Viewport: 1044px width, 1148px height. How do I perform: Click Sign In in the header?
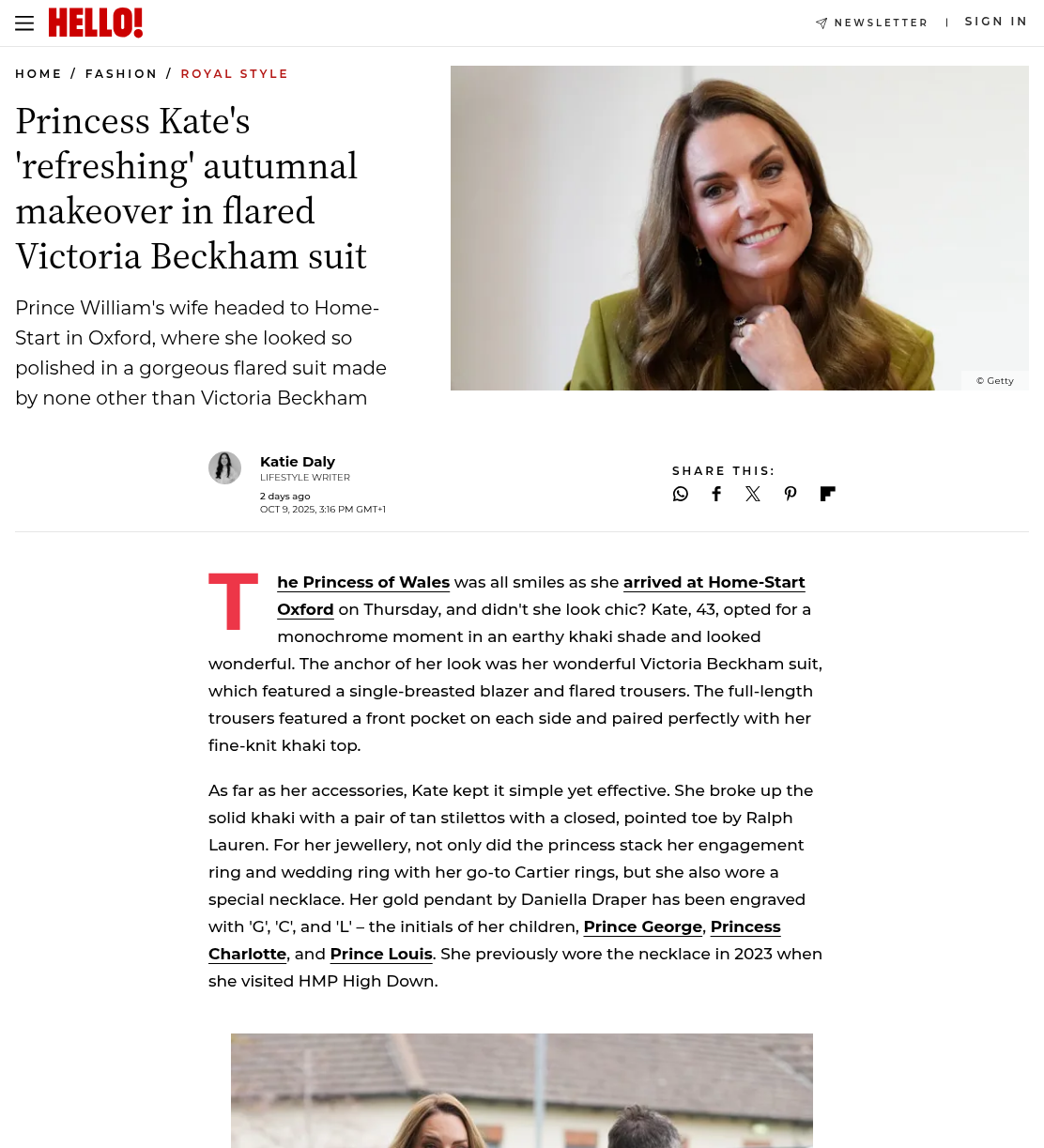click(996, 22)
